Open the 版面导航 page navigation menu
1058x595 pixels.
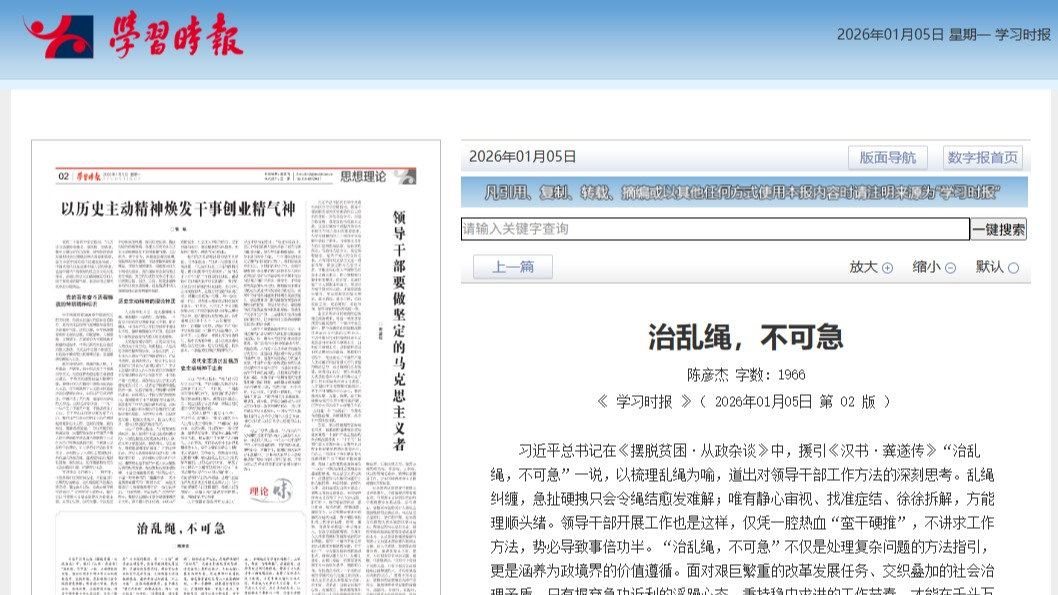pyautogui.click(x=887, y=157)
